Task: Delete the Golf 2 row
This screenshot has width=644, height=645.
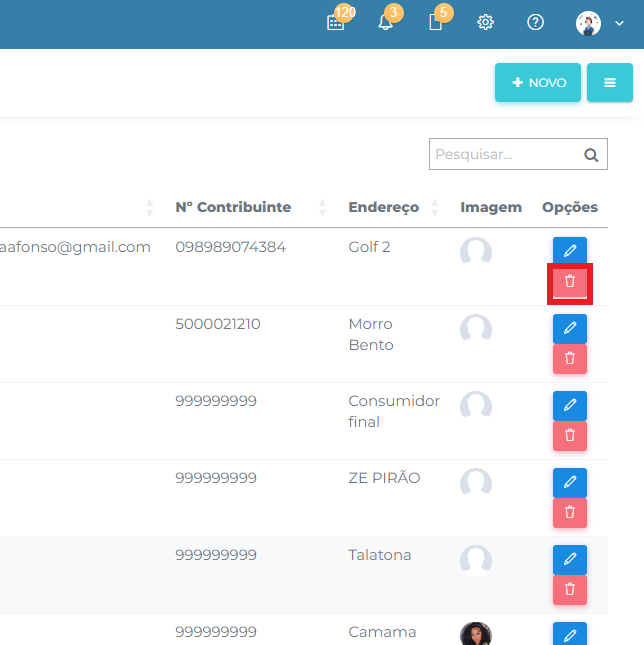Action: pyautogui.click(x=569, y=282)
